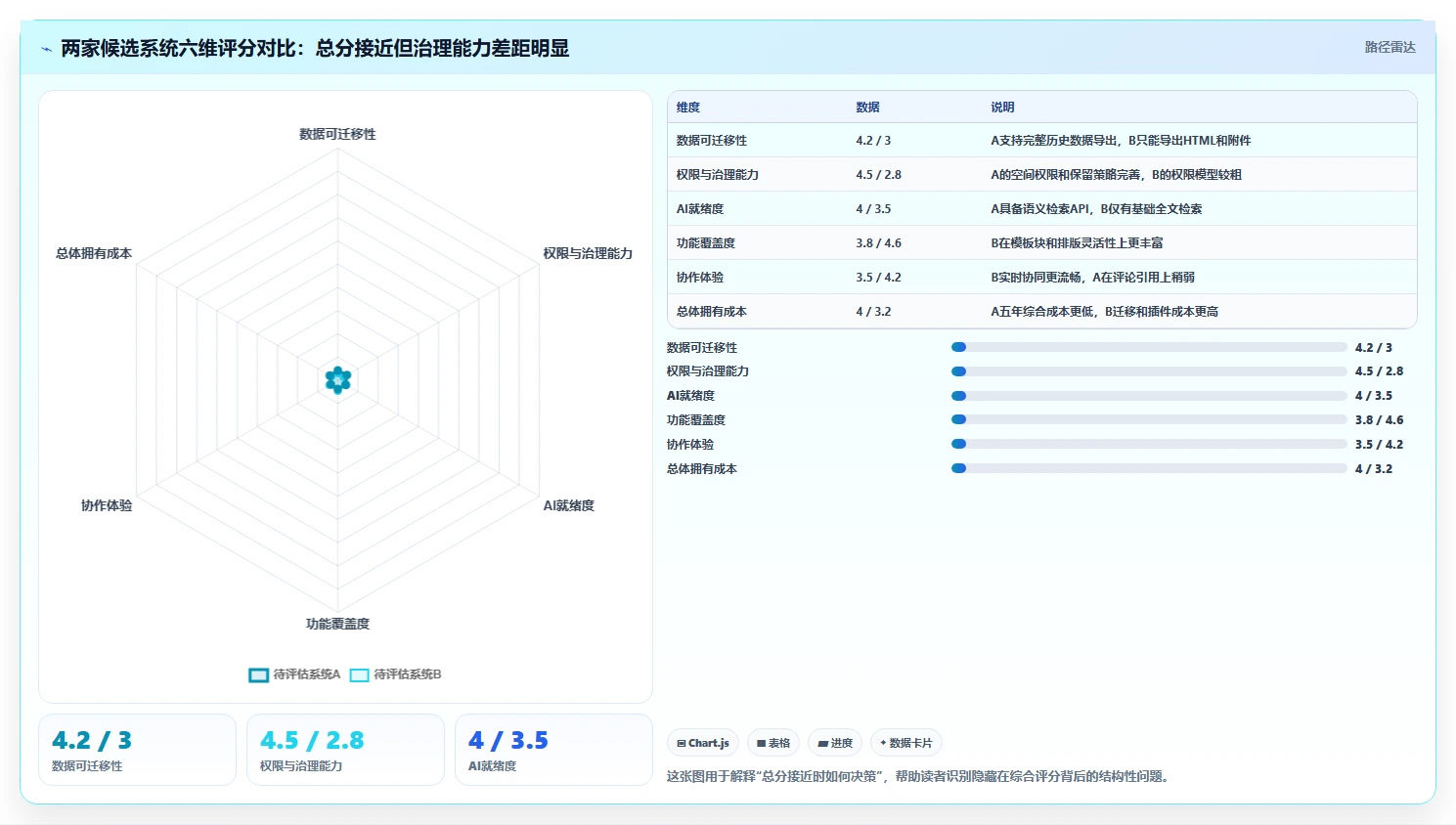Click the 3.5 / 4.2 table cell
The width and height of the screenshot is (1456, 825).
878,278
